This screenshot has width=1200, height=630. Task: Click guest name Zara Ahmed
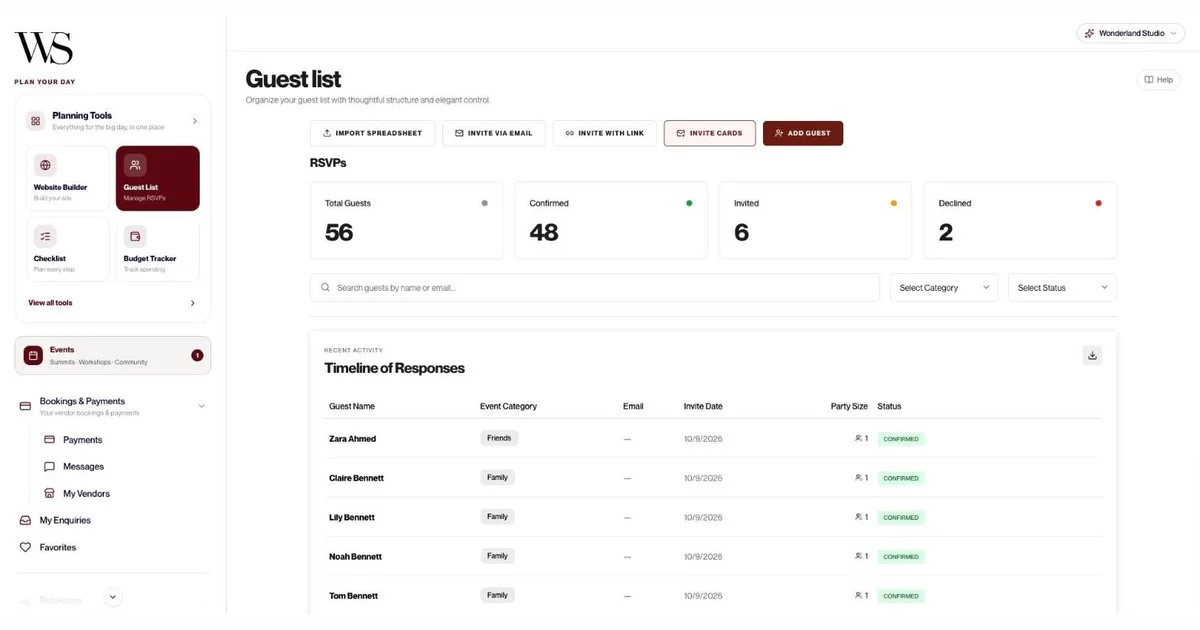(x=353, y=439)
